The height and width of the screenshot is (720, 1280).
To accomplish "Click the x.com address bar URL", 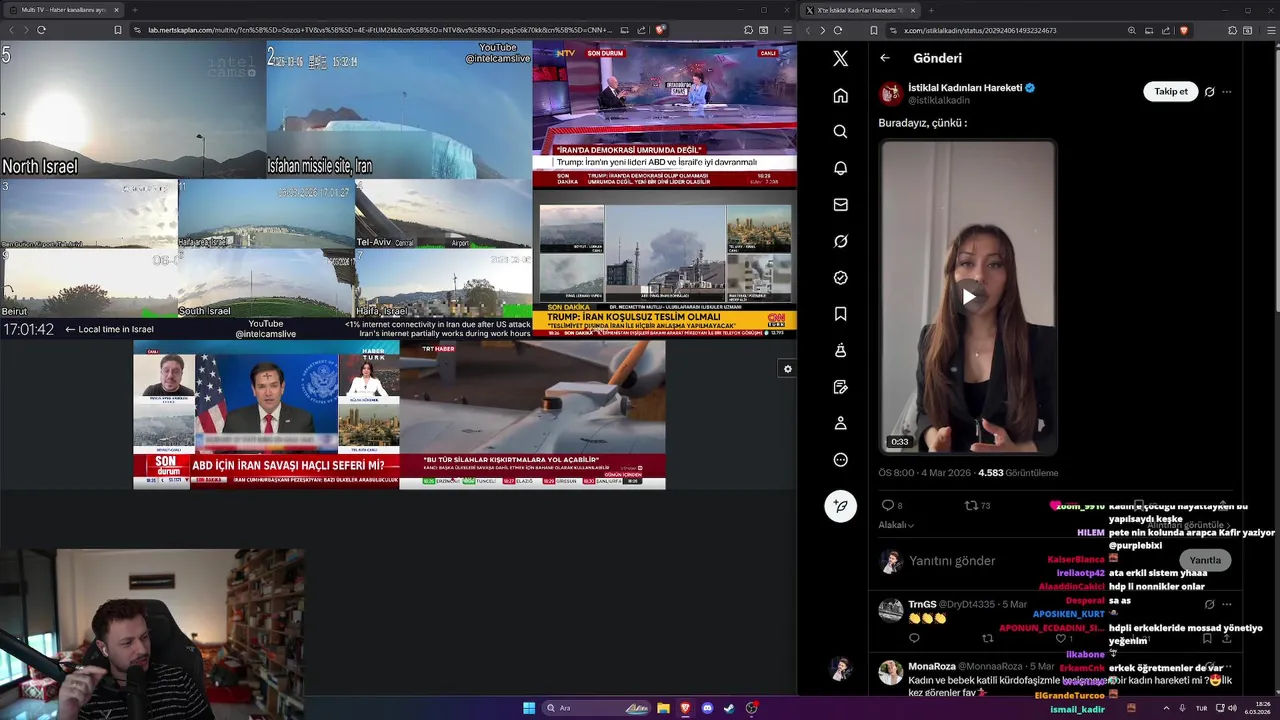I will 980,30.
